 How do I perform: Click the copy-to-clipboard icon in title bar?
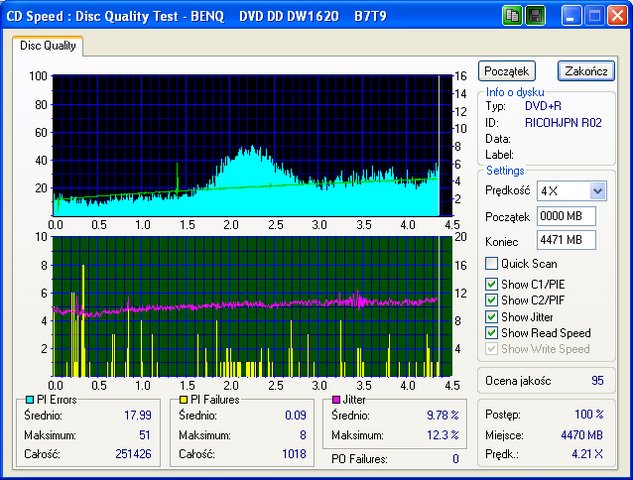point(512,16)
